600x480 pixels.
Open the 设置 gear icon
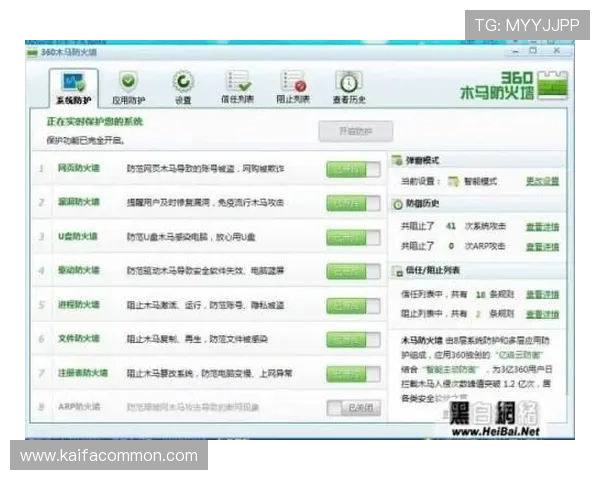[183, 82]
